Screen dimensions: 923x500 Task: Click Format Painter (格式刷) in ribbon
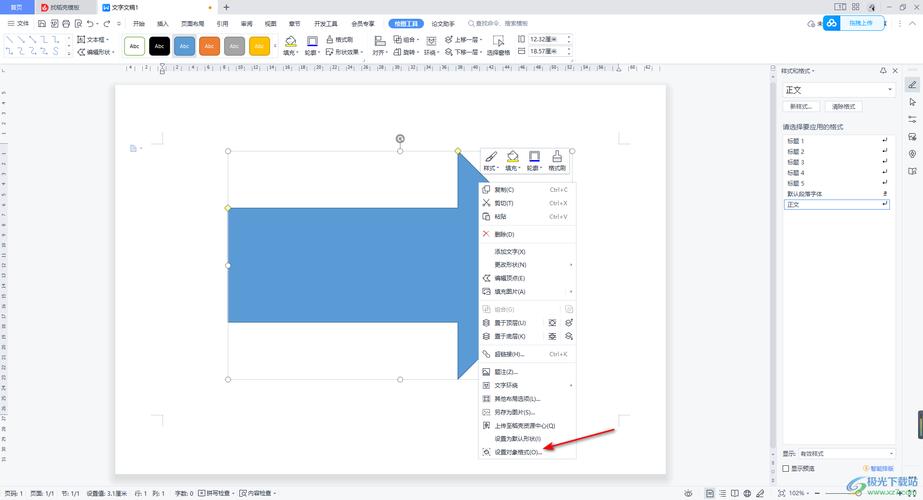[x=340, y=39]
